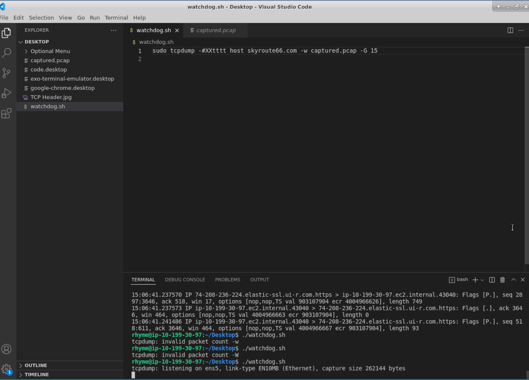Open editor more actions ellipsis
The height and width of the screenshot is (380, 529).
pyautogui.click(x=521, y=30)
